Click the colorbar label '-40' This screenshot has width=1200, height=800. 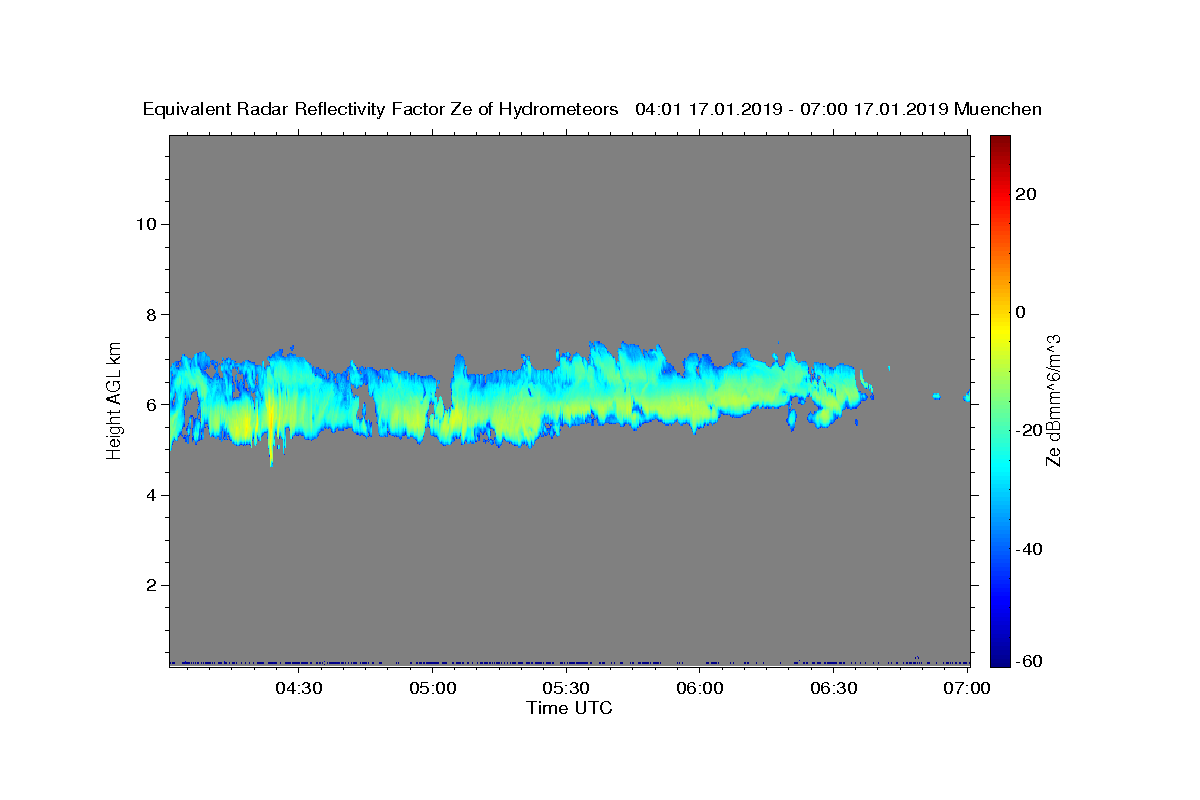(1028, 548)
